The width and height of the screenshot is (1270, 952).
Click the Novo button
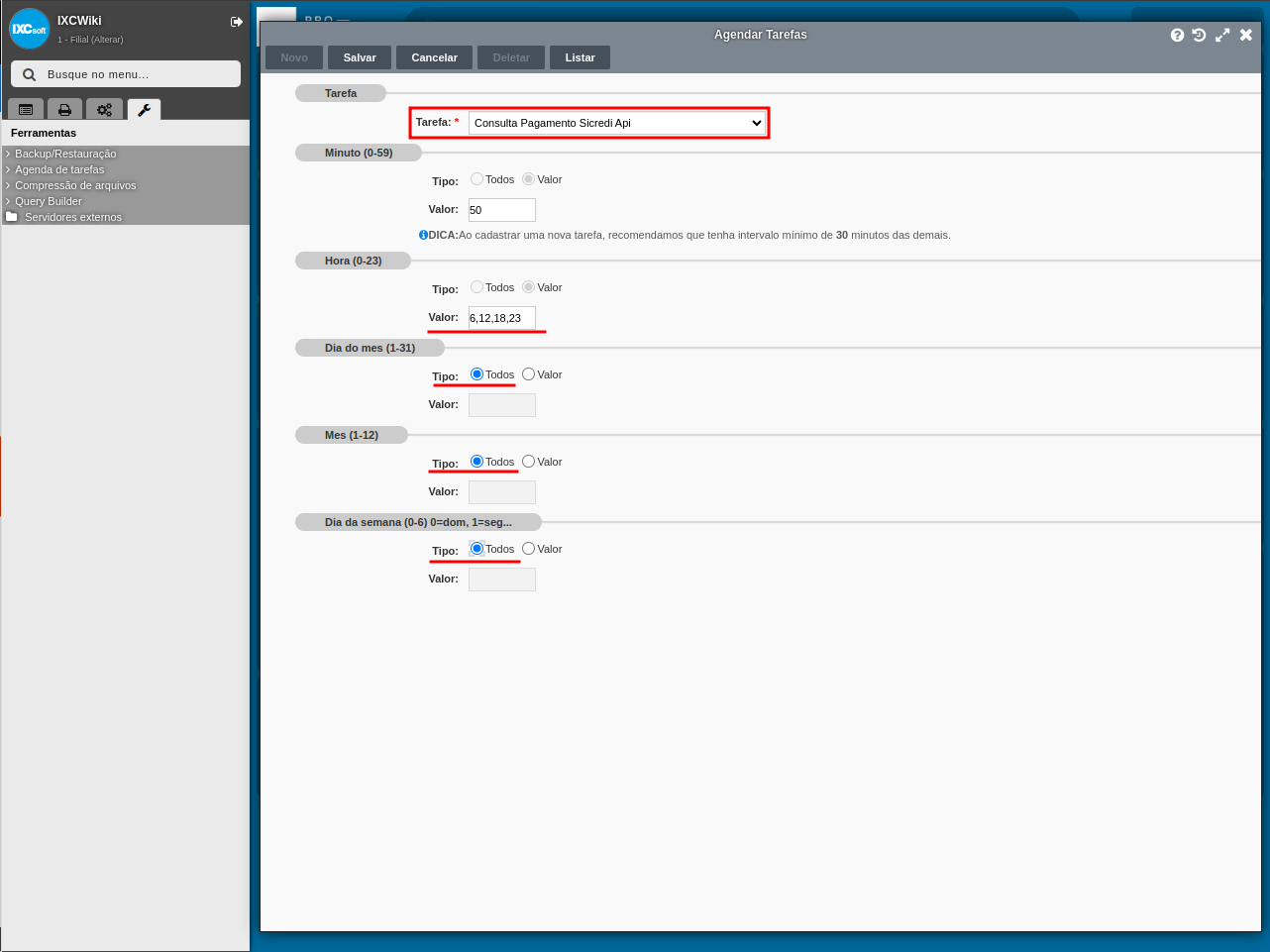coord(294,57)
